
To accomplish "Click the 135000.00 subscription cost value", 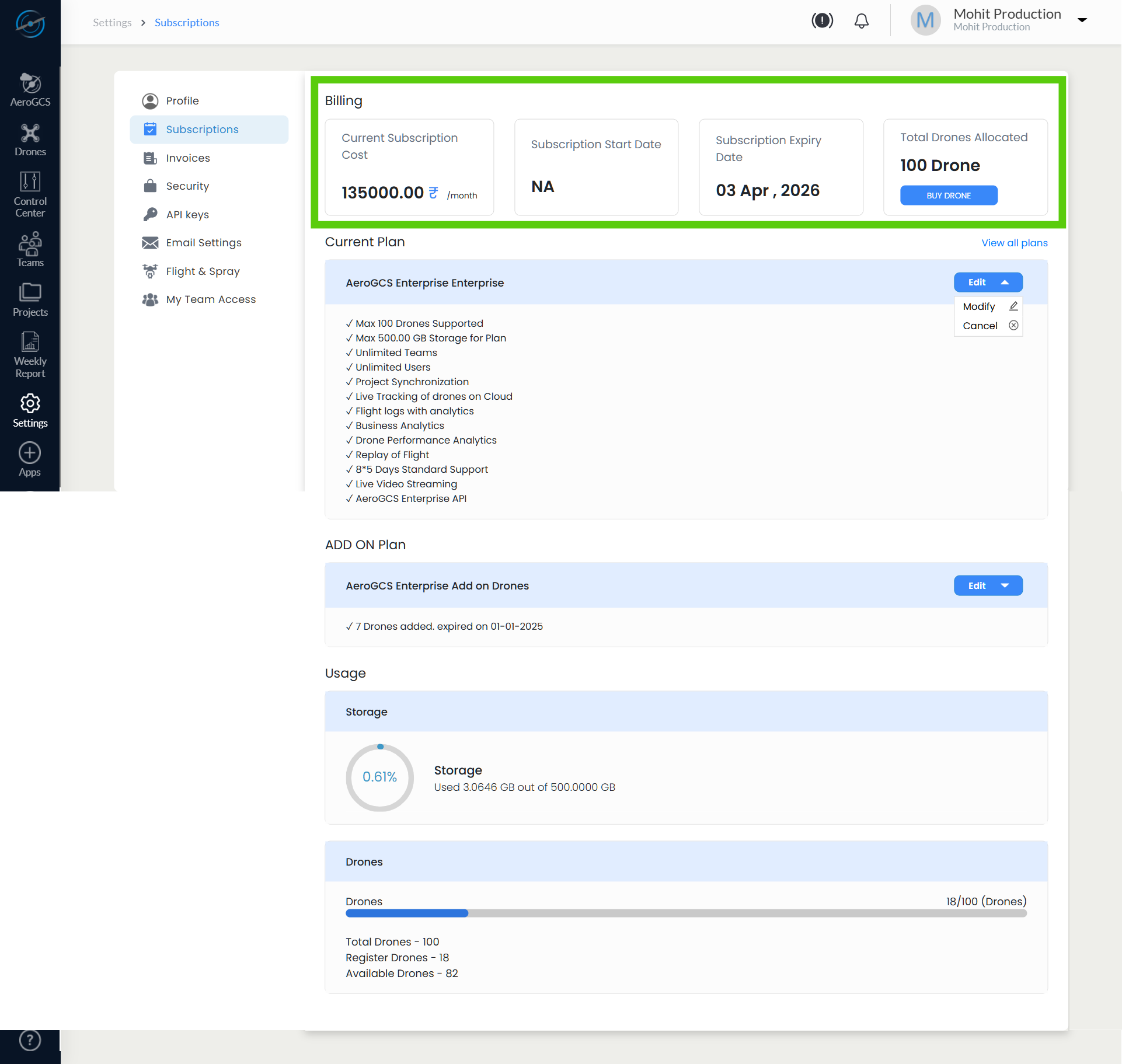I will coord(382,193).
